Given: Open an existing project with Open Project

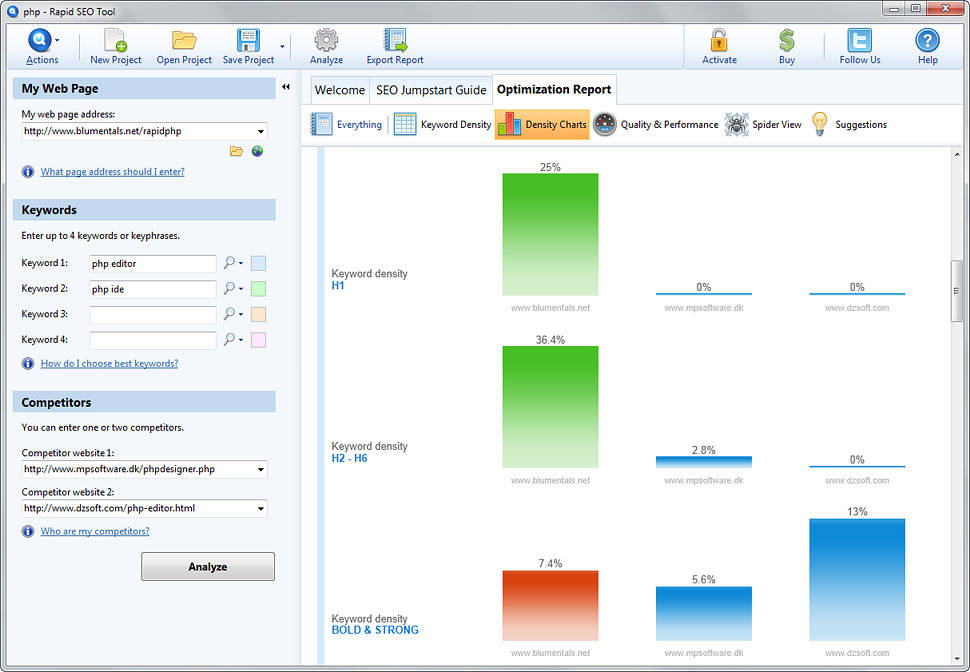Looking at the screenshot, I should point(184,42).
